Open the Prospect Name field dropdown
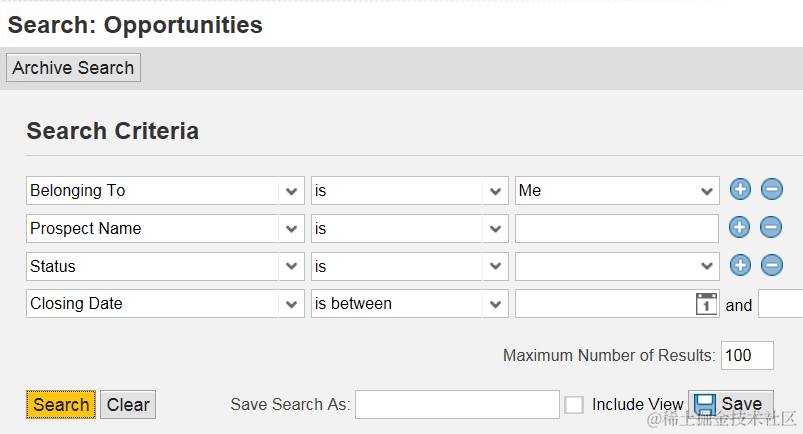The image size is (803, 434). pyautogui.click(x=291, y=228)
